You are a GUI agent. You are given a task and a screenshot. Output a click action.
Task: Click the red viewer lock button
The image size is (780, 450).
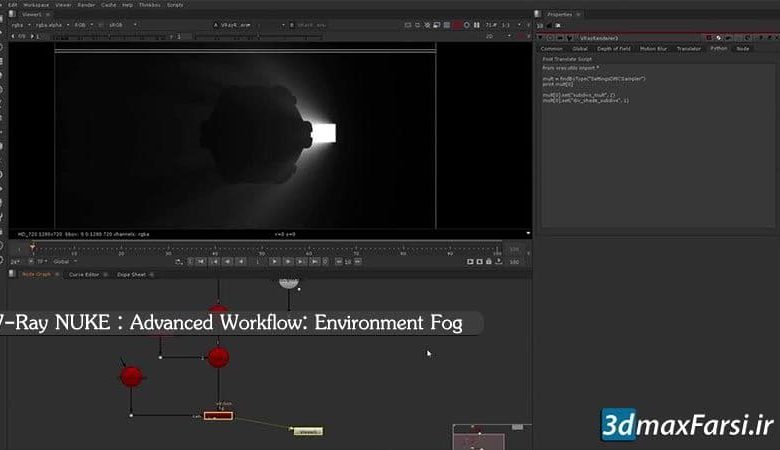457,25
